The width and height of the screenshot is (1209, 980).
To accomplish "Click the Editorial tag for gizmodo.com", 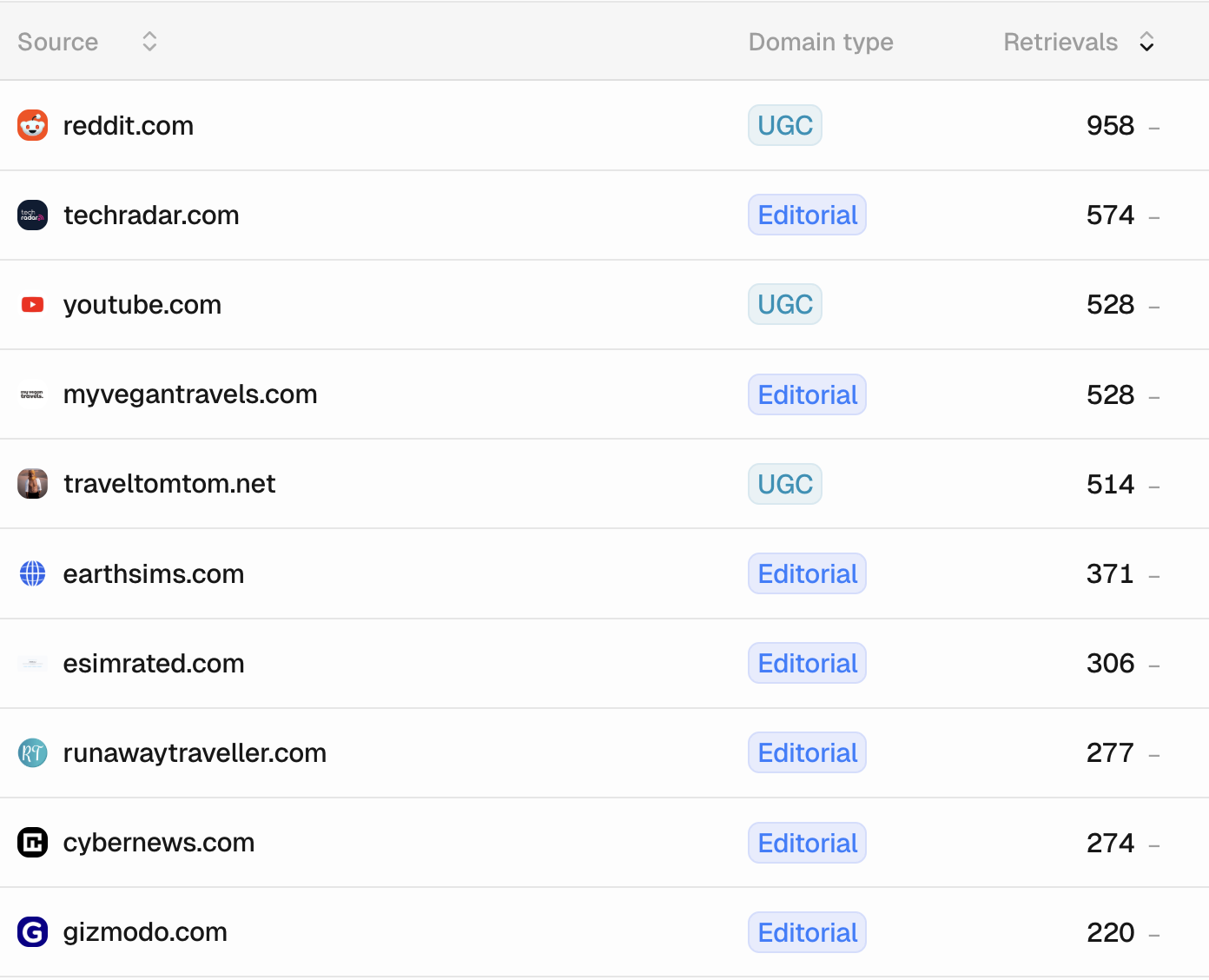I will point(808,932).
